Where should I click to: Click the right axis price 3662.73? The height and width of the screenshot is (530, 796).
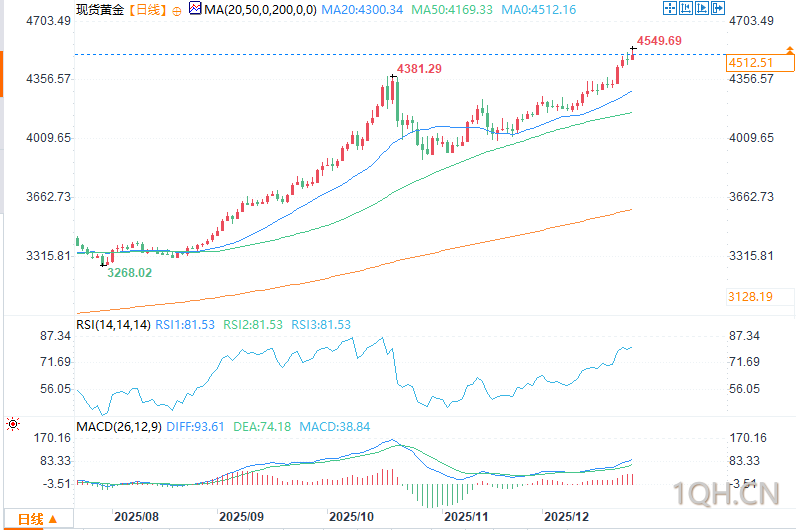click(751, 197)
